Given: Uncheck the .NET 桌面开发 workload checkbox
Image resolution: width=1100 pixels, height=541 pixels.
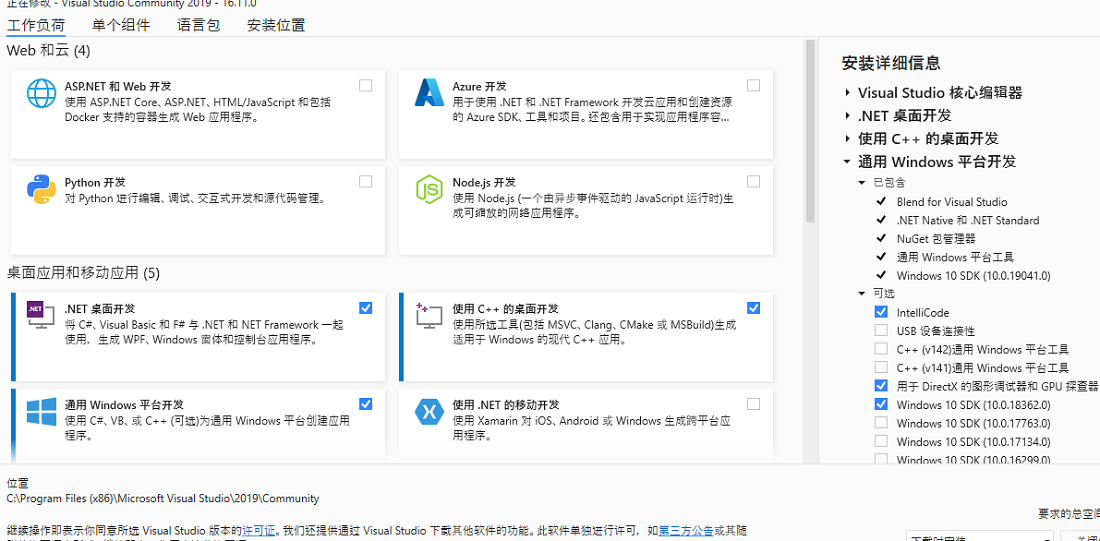Looking at the screenshot, I should click(365, 308).
